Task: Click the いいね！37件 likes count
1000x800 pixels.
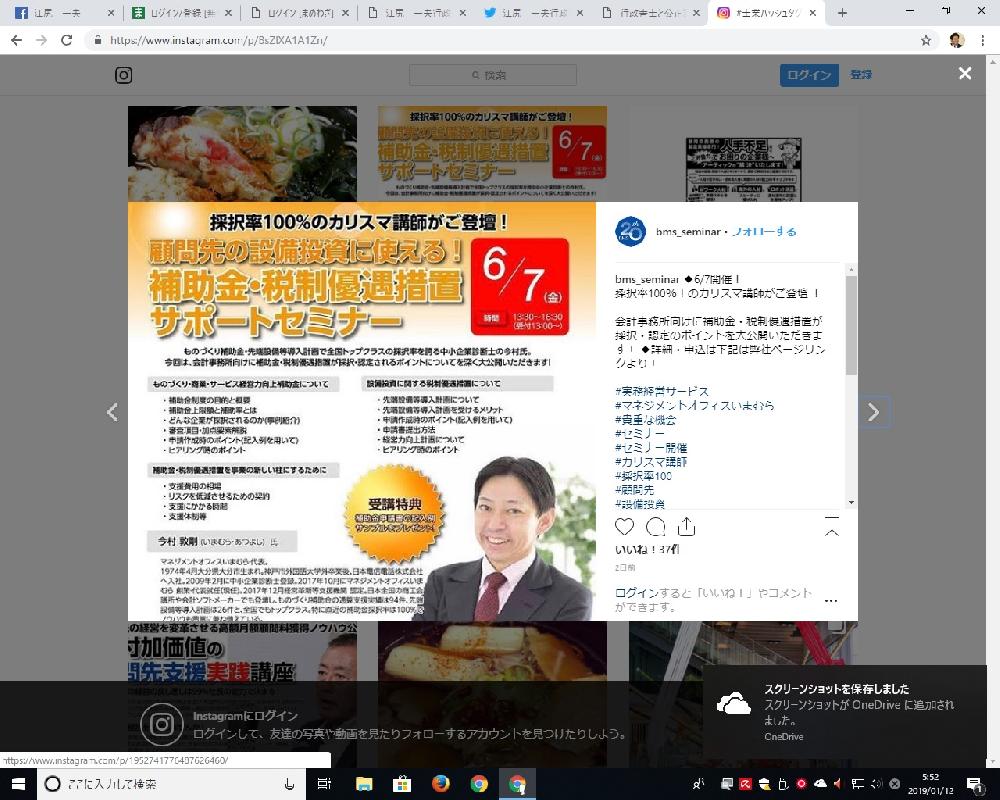Action: pyautogui.click(x=647, y=549)
